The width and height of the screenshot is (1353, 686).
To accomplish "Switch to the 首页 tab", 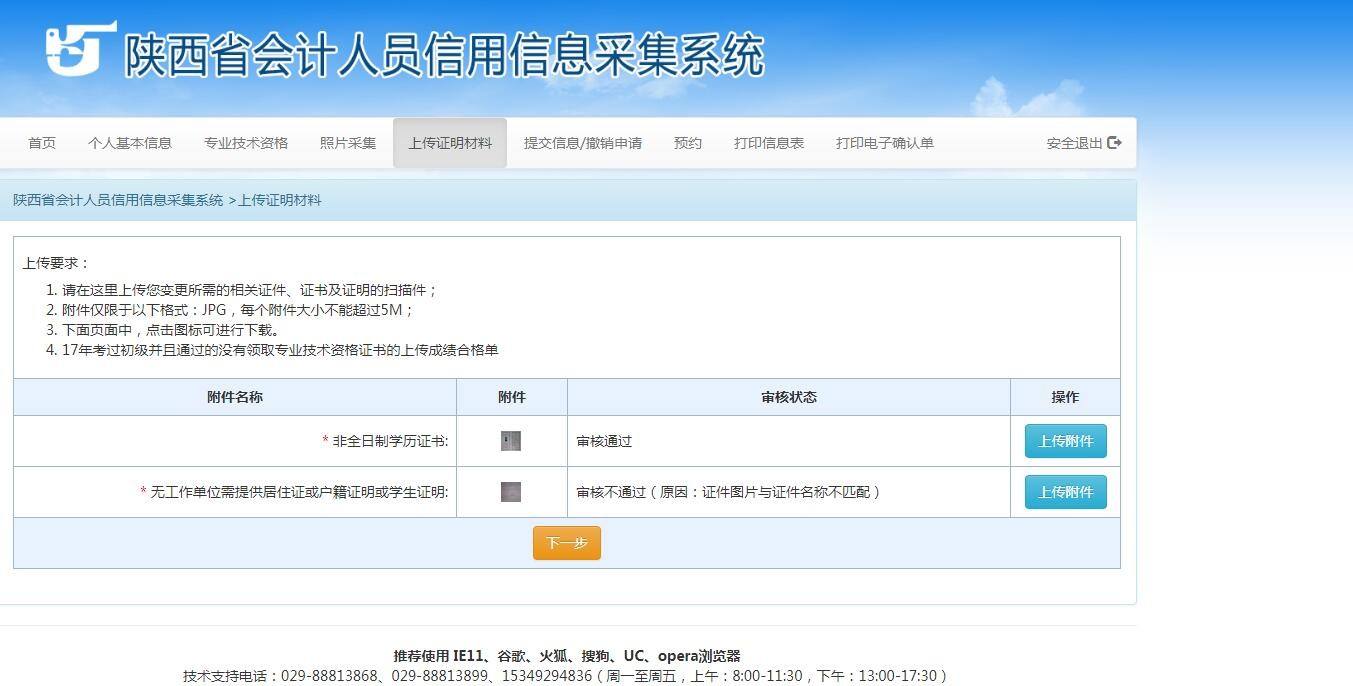I will point(41,142).
